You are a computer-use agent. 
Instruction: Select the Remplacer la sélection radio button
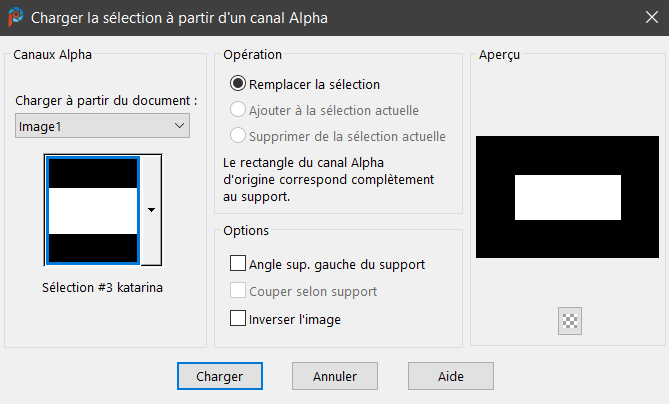(238, 85)
